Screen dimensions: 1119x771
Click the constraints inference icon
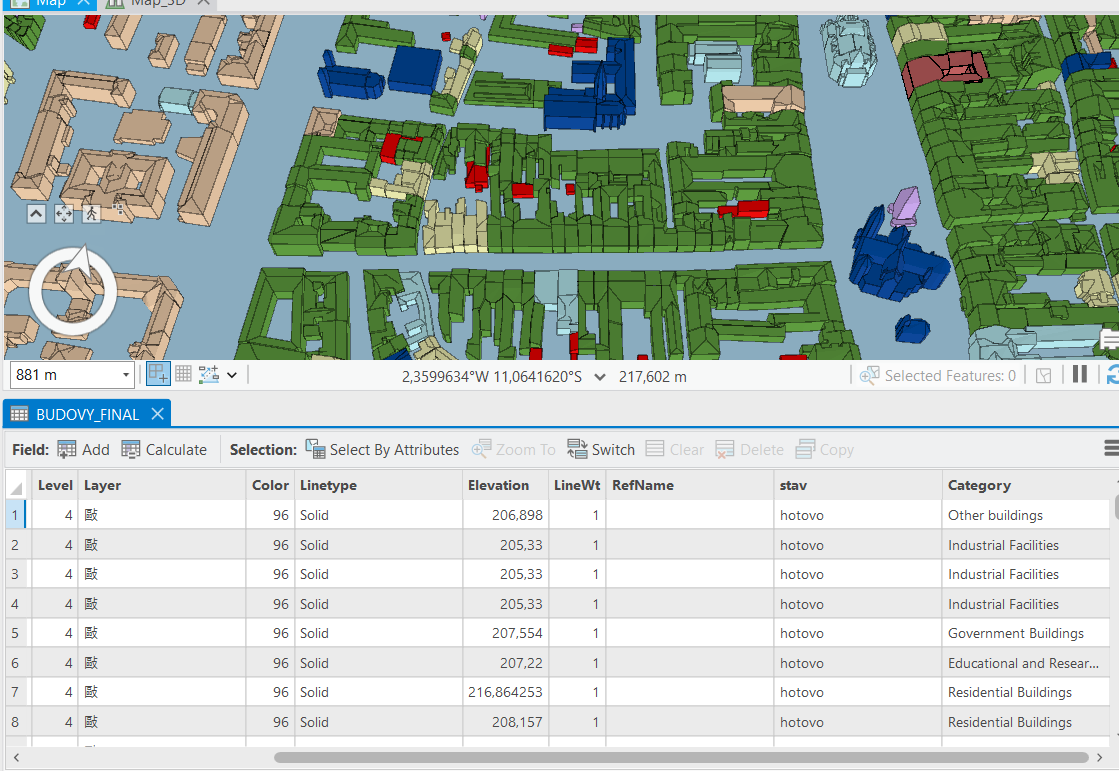pos(209,374)
